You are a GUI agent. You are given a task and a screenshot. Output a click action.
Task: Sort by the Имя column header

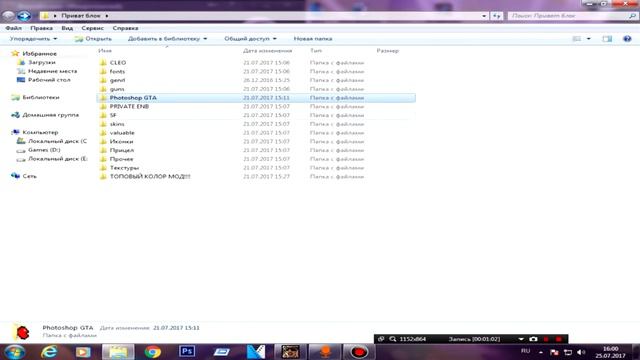coord(105,51)
